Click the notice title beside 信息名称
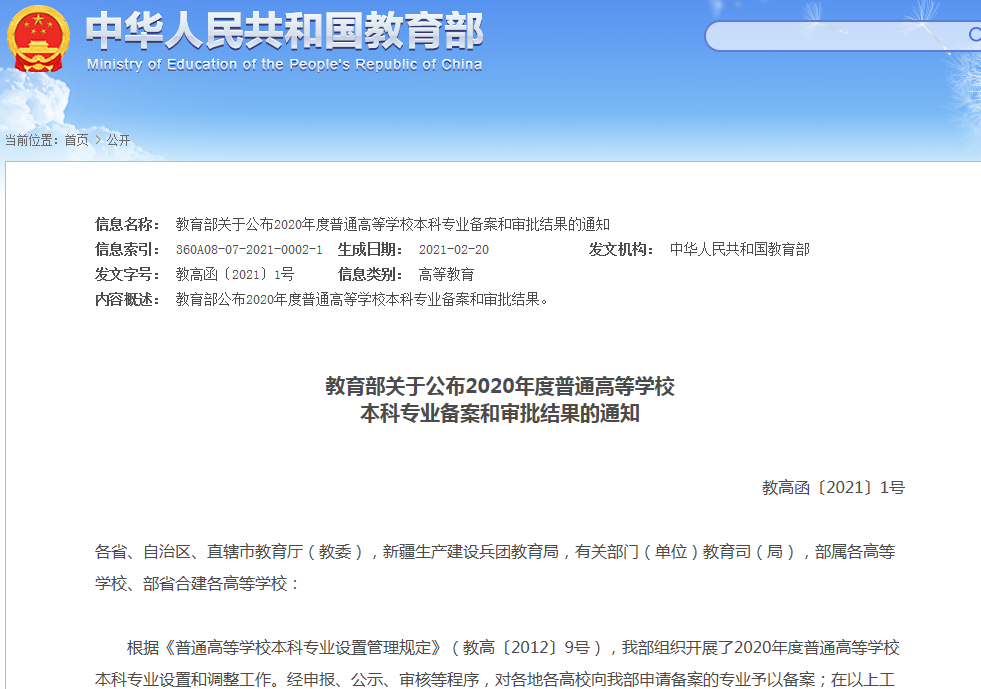This screenshot has height=689, width=981. (393, 224)
